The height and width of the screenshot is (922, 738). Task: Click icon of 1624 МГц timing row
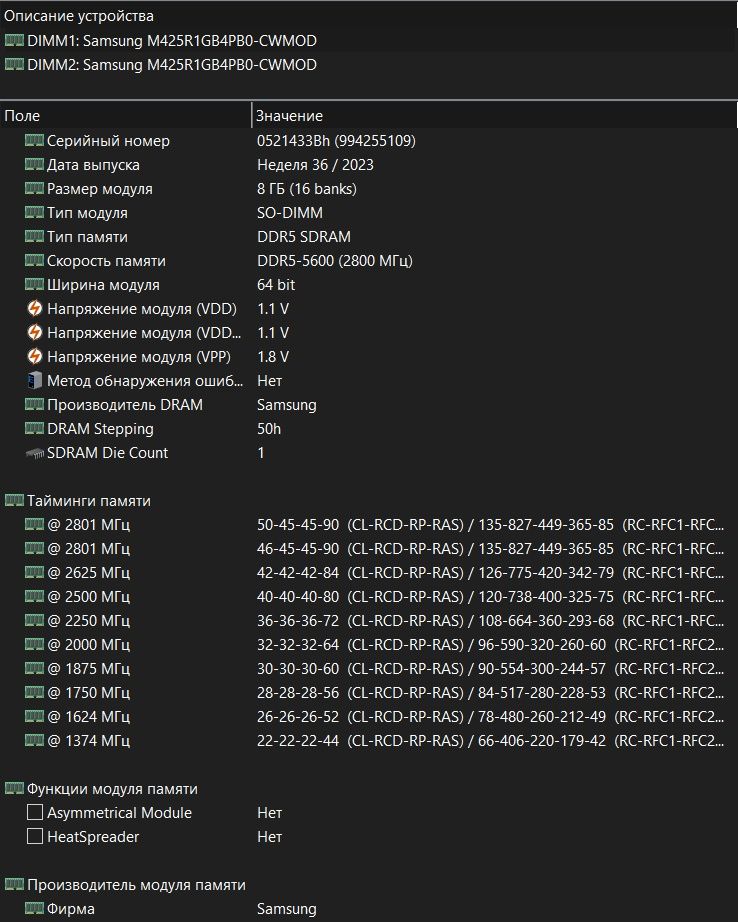coord(34,717)
